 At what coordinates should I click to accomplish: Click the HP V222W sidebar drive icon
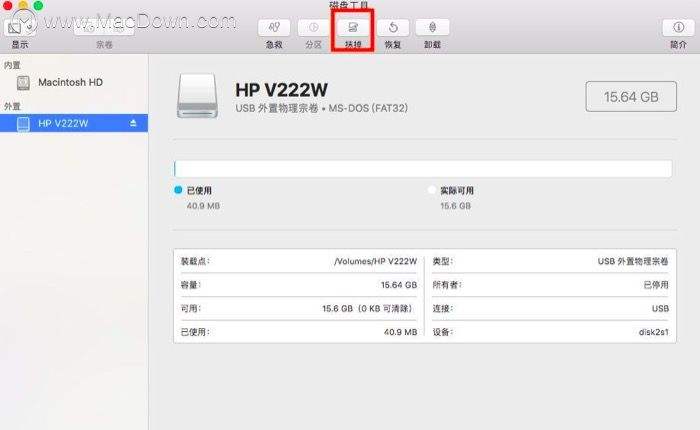(23, 124)
